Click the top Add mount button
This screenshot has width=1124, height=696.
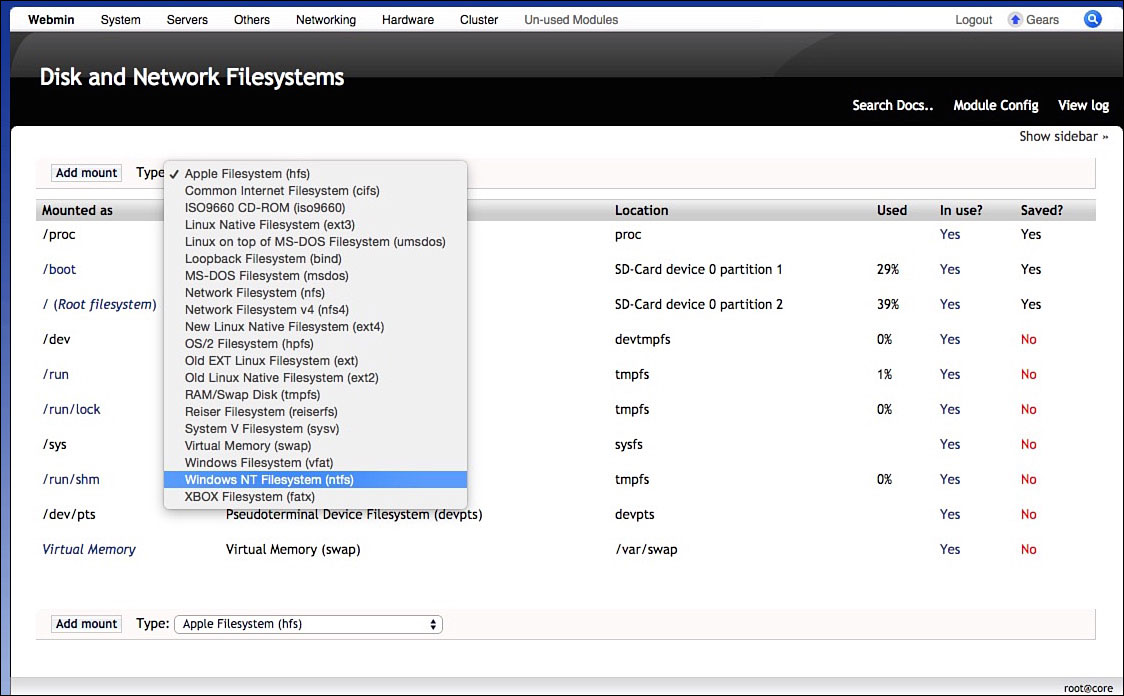pos(86,173)
